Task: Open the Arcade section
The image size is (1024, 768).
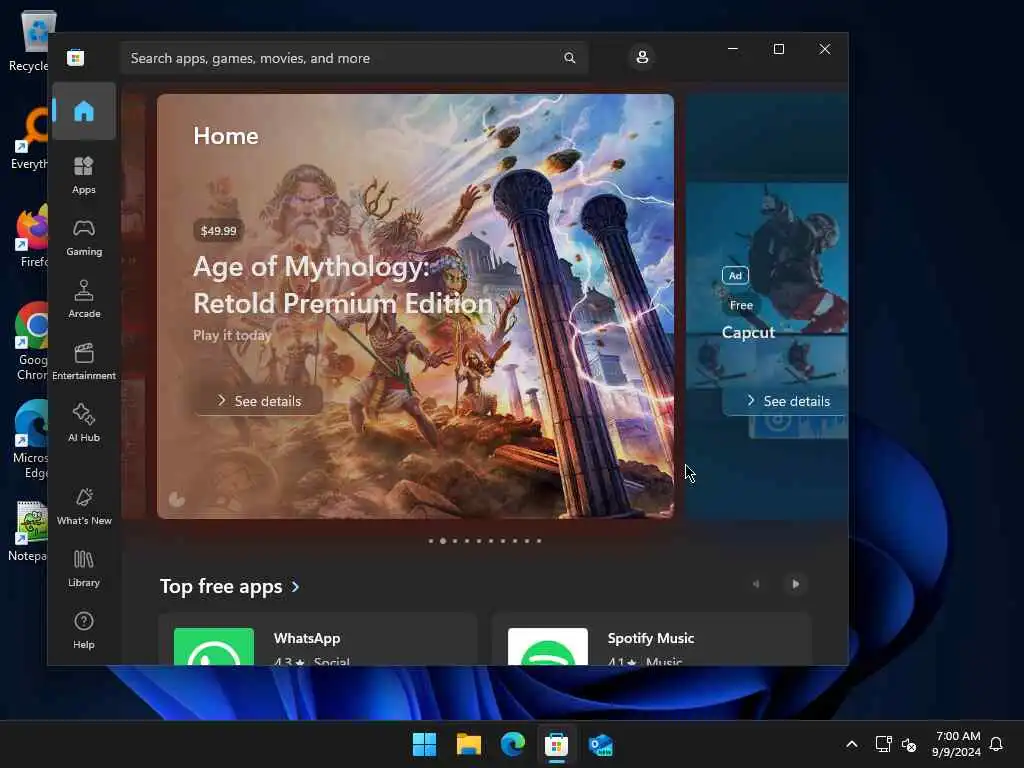Action: point(84,300)
